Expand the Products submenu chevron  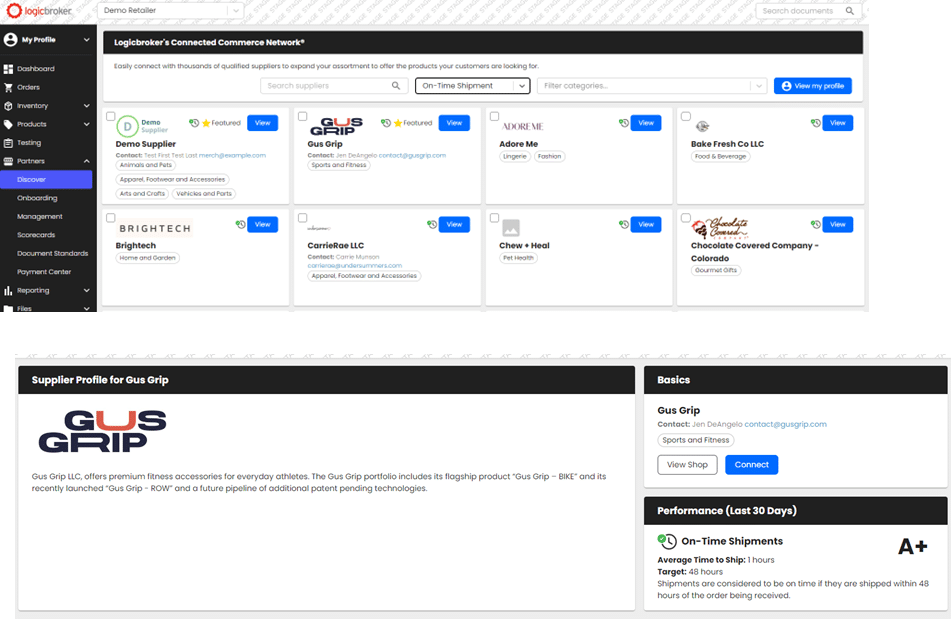[87, 124]
